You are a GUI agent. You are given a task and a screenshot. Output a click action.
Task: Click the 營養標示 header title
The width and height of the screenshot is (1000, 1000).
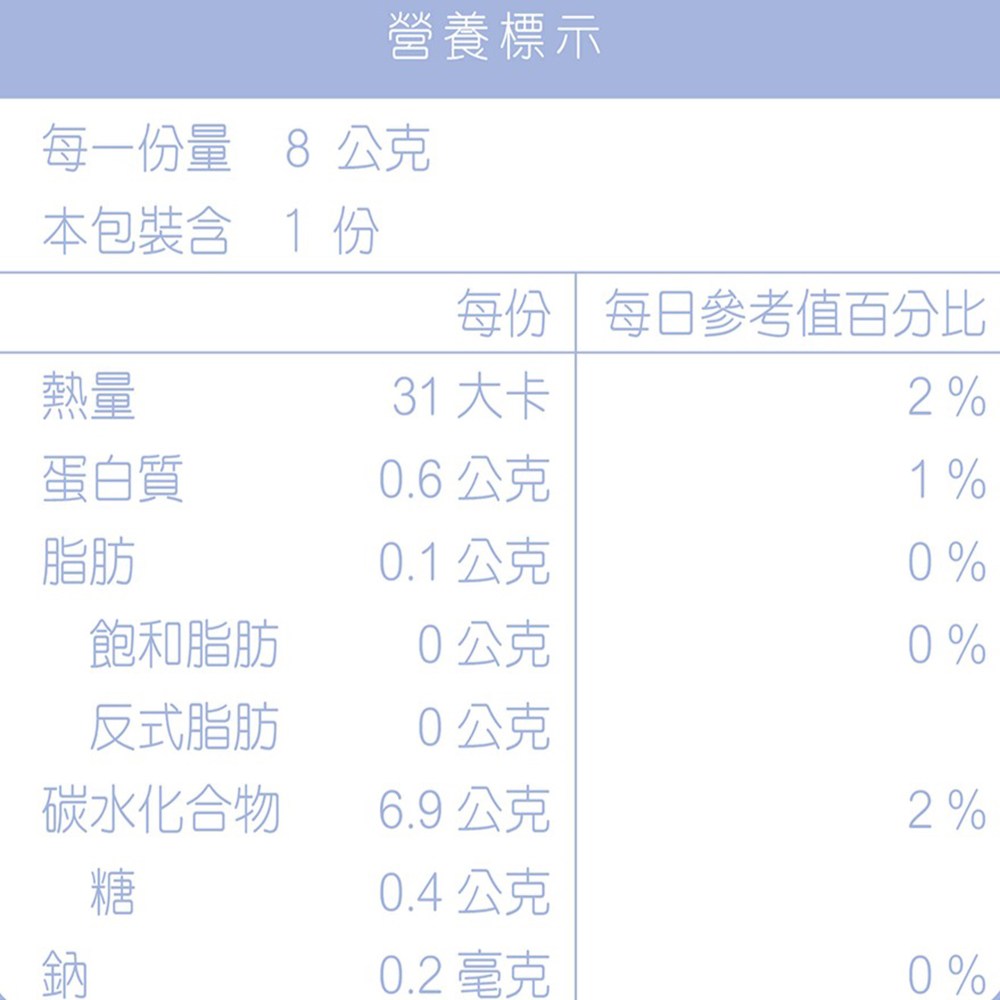(496, 40)
